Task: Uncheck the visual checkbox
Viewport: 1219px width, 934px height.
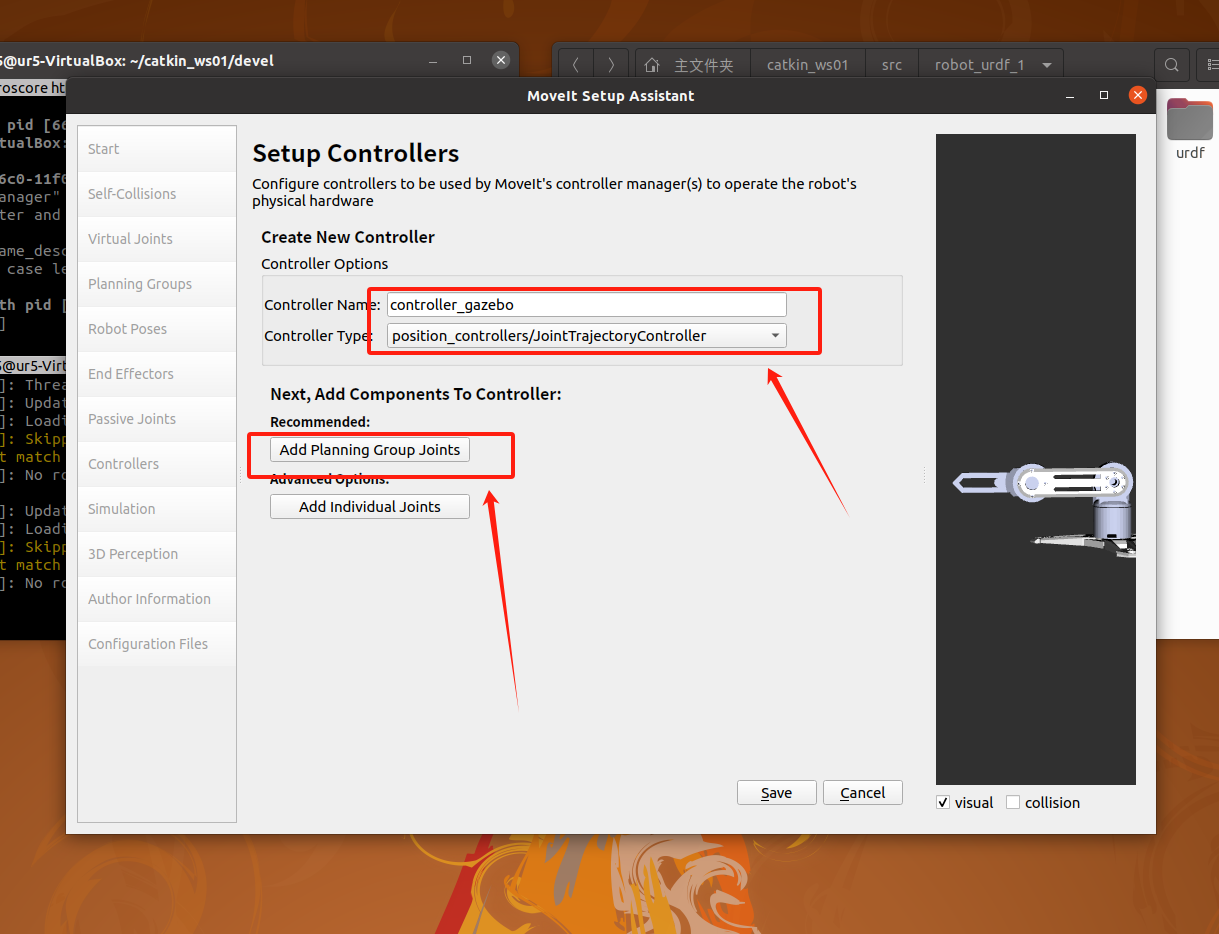Action: click(943, 802)
